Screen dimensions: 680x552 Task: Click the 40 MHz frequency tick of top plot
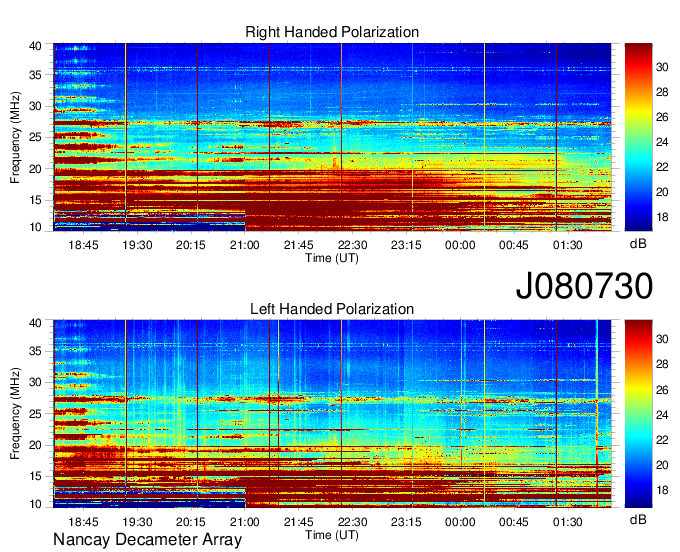[35, 46]
